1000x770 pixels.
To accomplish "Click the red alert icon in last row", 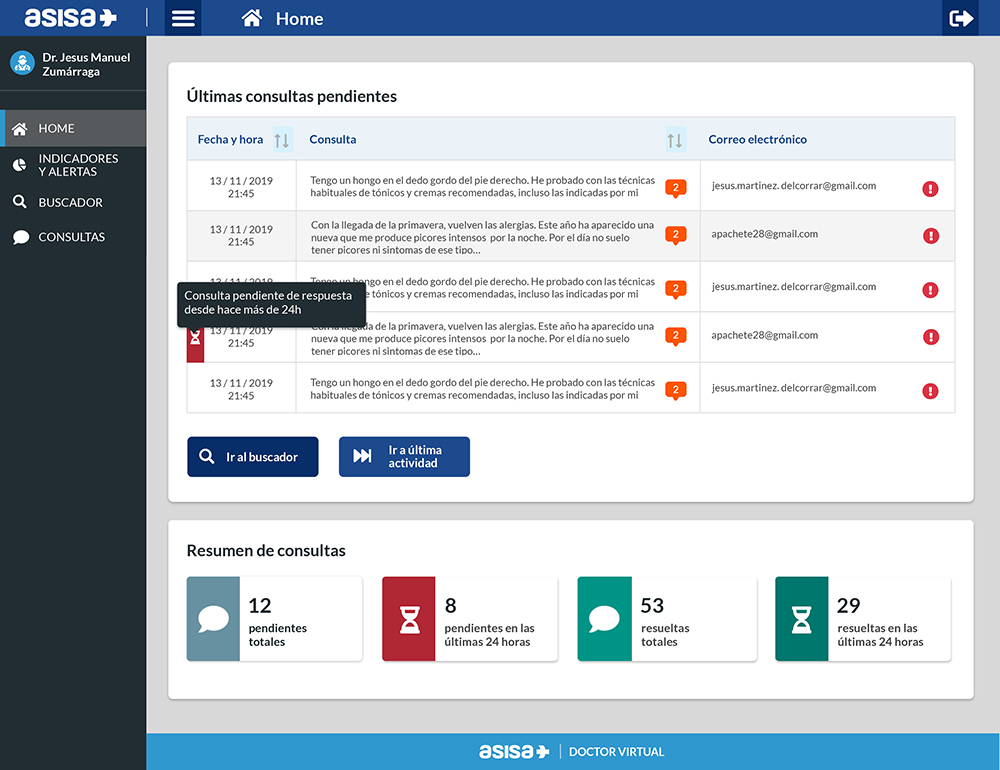I will pyautogui.click(x=930, y=391).
